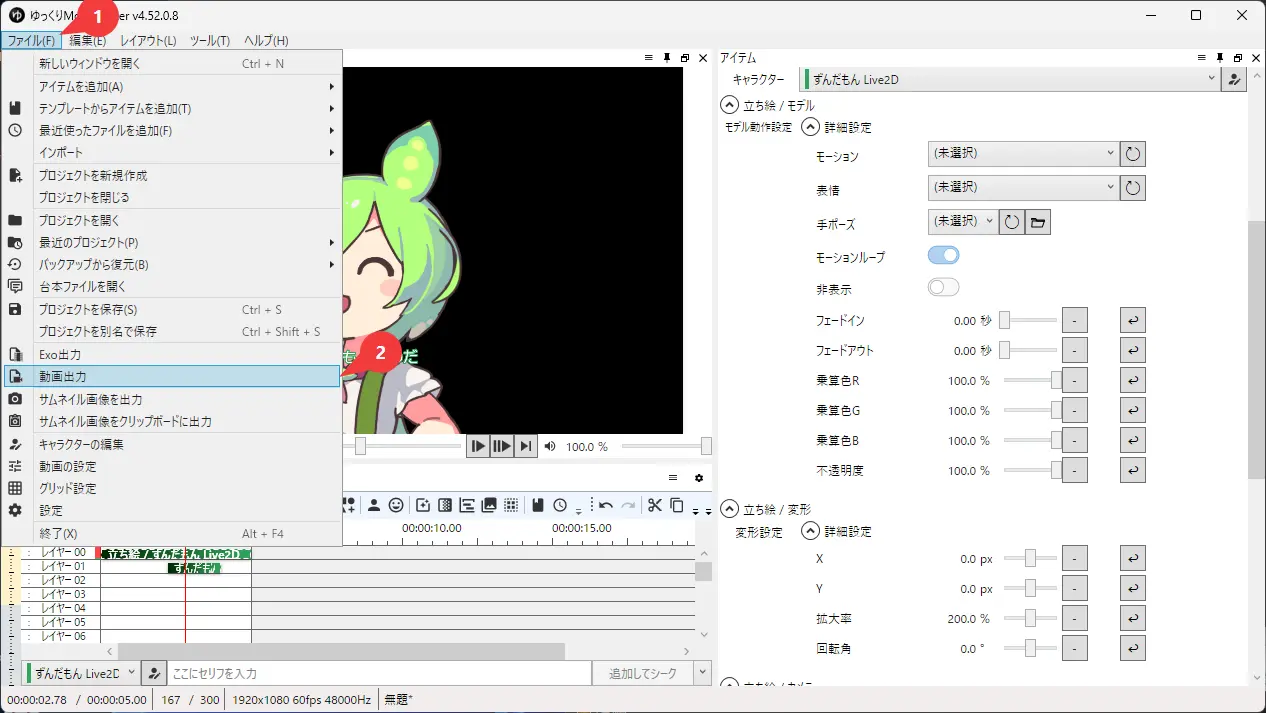Choose プロジェクトを別名で保存 menu entry

(172, 331)
